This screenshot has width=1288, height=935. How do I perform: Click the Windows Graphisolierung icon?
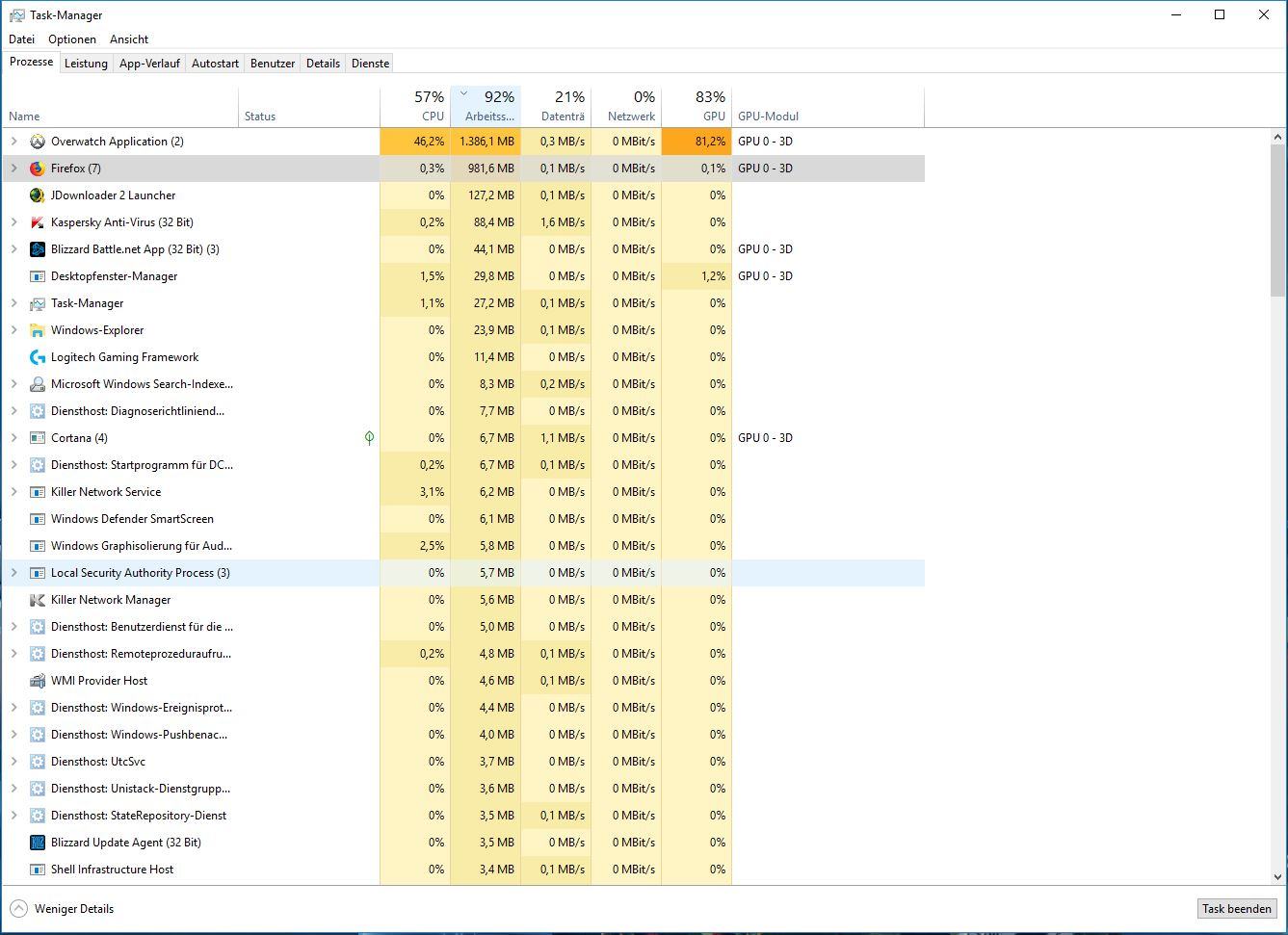37,546
